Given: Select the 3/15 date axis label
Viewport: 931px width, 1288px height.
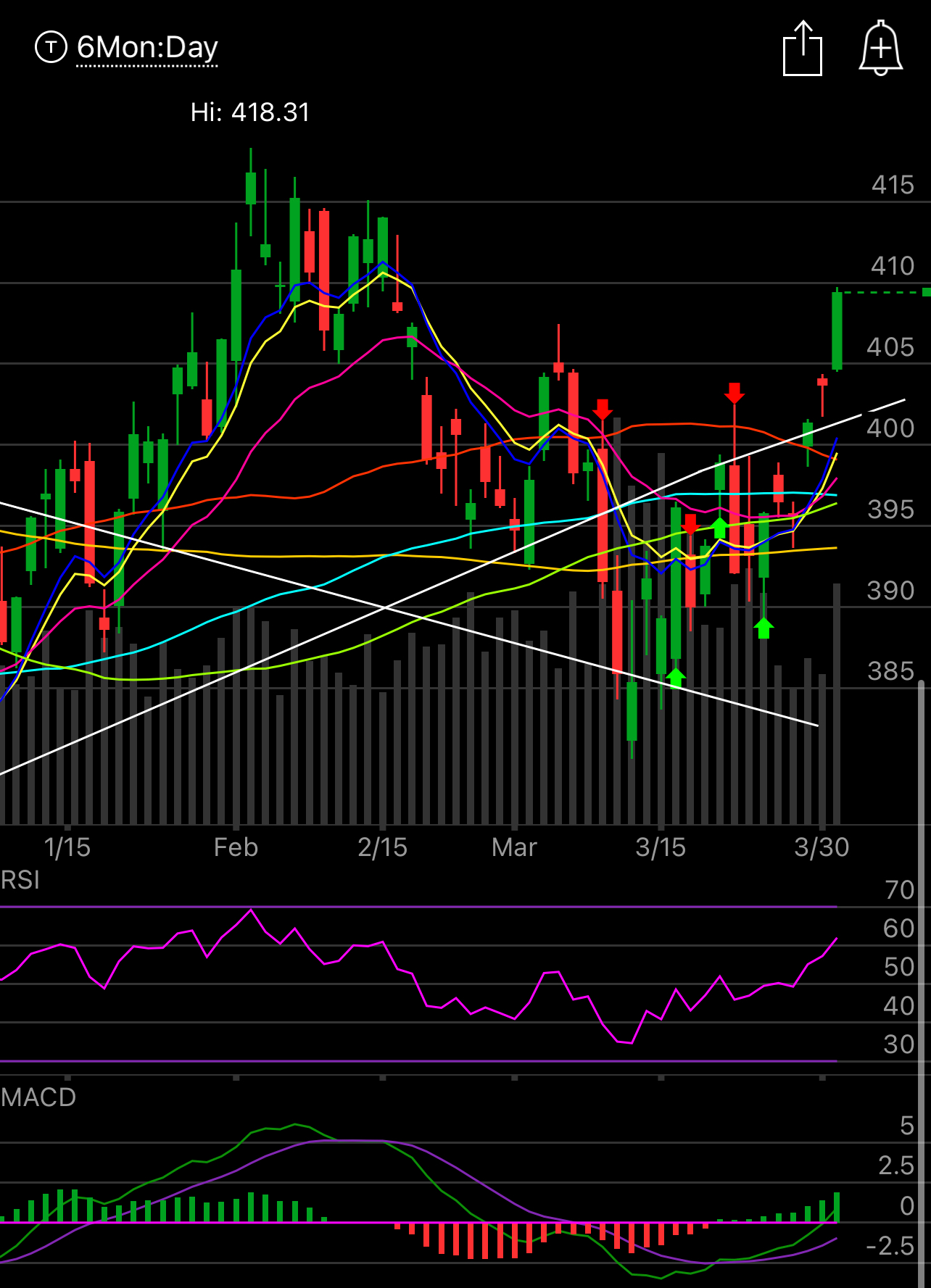Looking at the screenshot, I should tap(661, 847).
